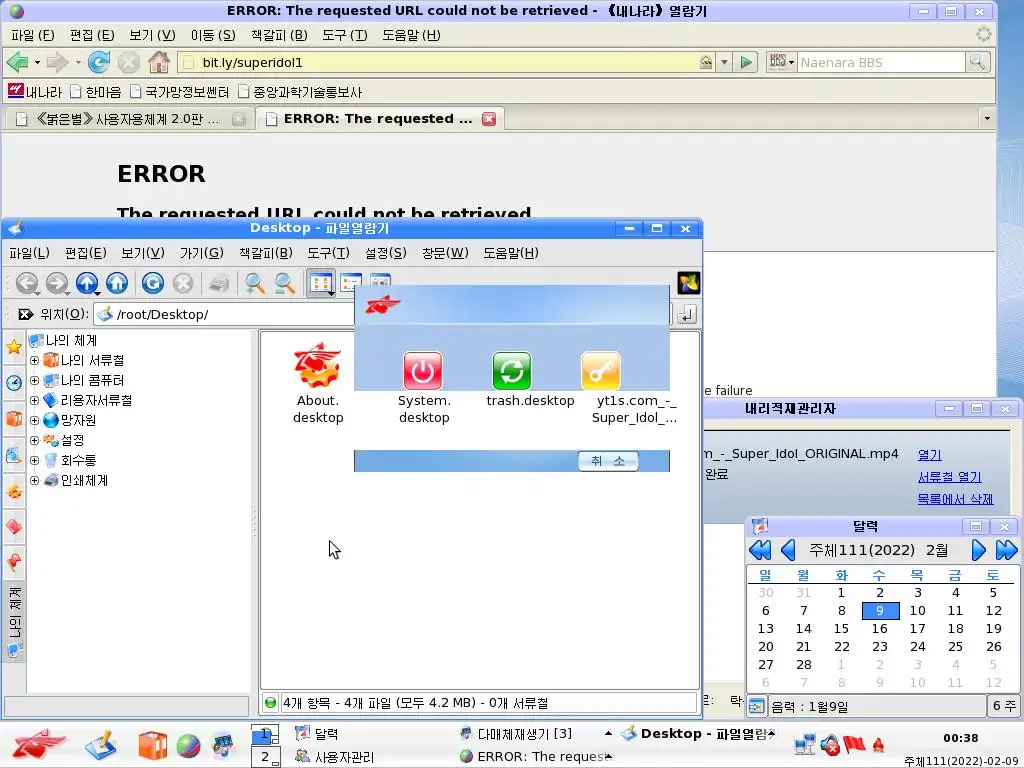Click the file manager Up folder button

point(86,283)
